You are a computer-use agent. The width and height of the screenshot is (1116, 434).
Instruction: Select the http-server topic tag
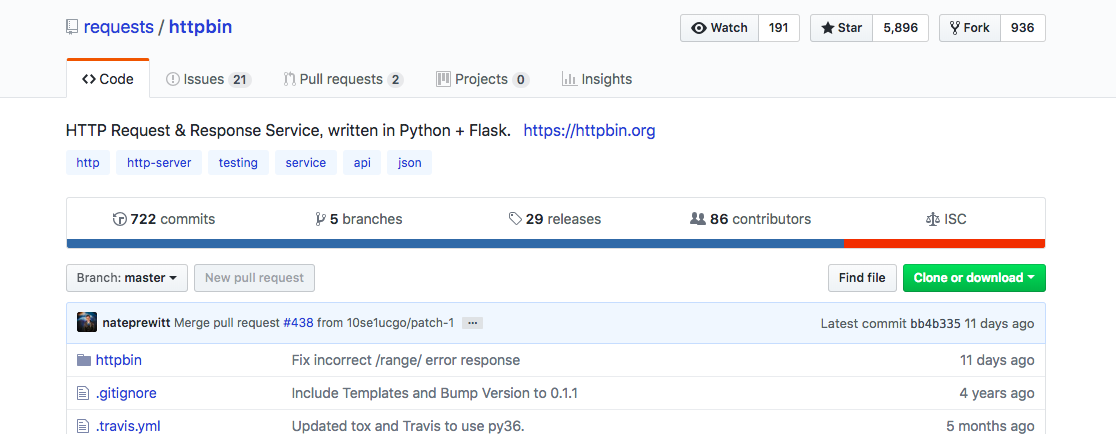click(159, 162)
